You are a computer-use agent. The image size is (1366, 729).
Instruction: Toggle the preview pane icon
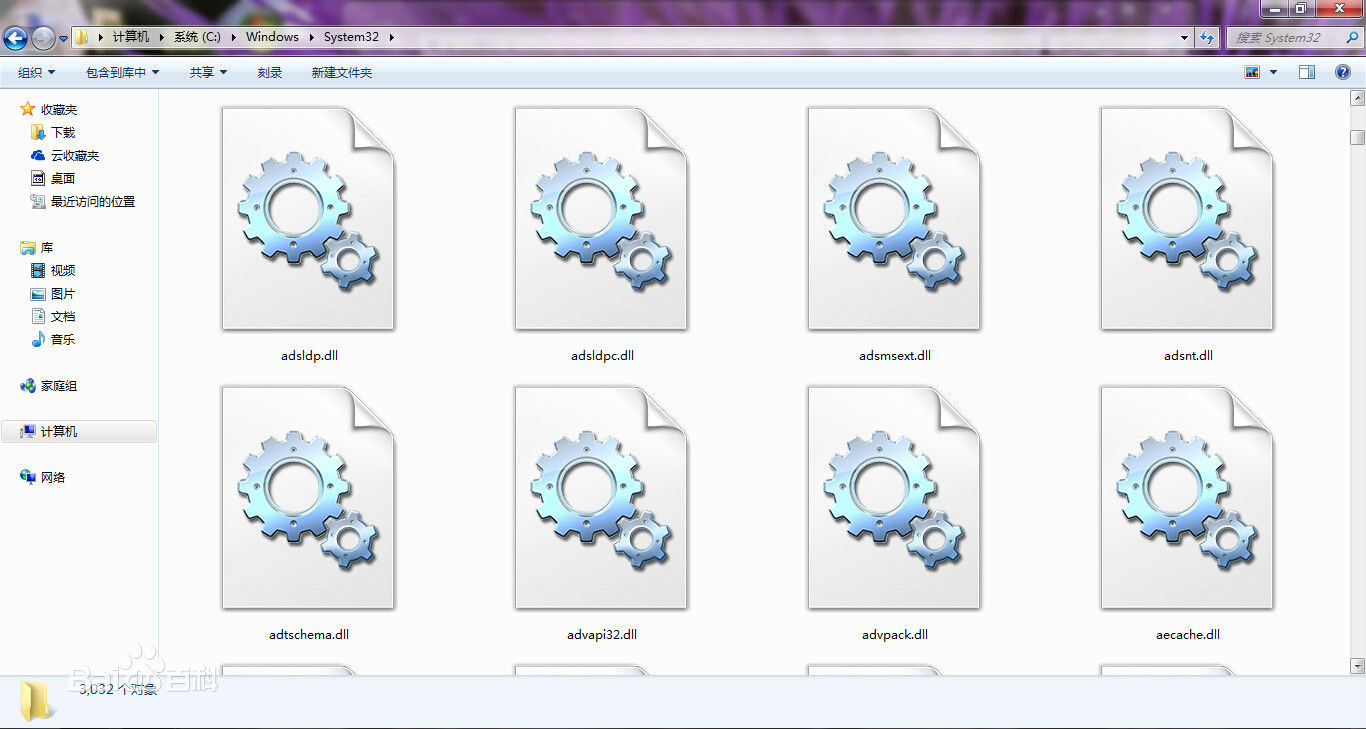click(x=1307, y=72)
